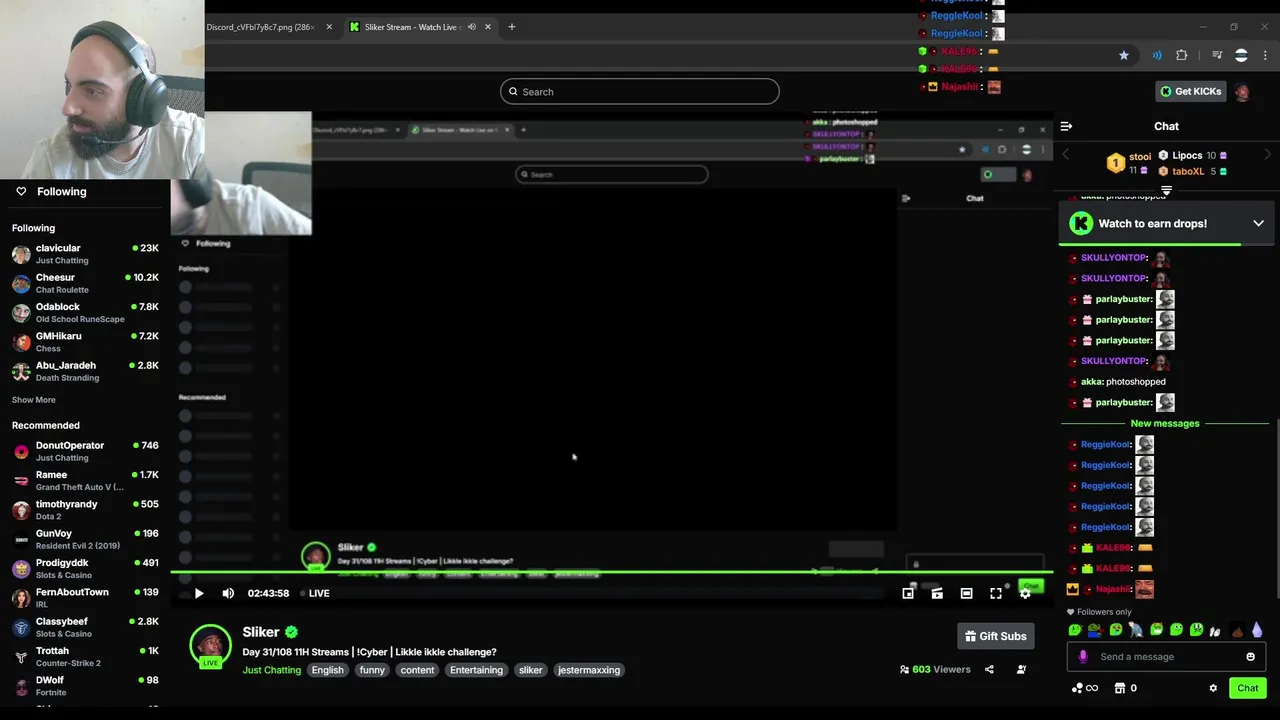
Task: Click the Get KICKs button
Action: tap(1190, 91)
